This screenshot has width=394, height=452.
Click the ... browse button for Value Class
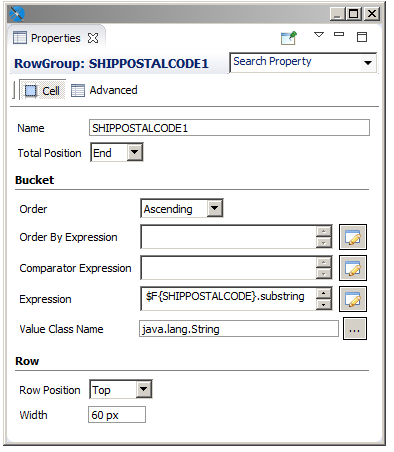coord(355,329)
